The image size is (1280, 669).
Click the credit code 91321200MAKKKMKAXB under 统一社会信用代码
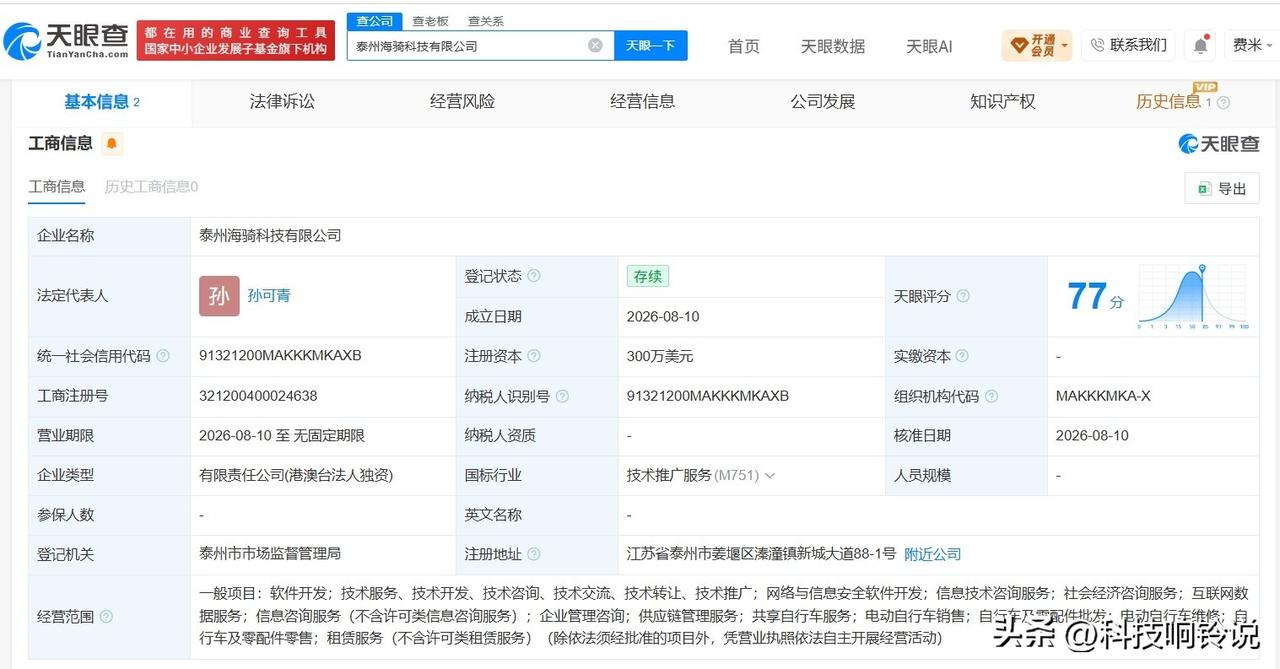pos(280,356)
